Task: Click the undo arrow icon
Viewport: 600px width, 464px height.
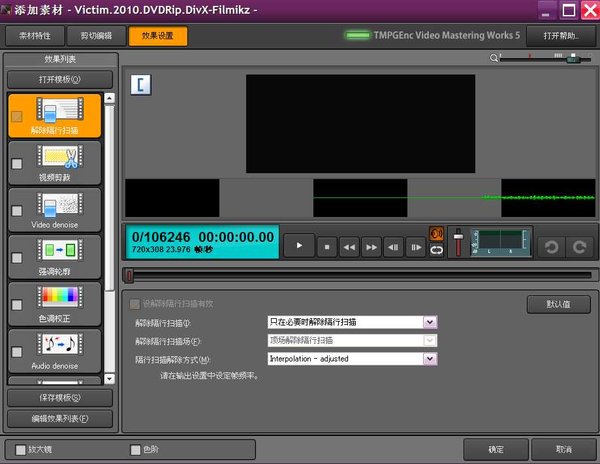Action: [x=549, y=245]
